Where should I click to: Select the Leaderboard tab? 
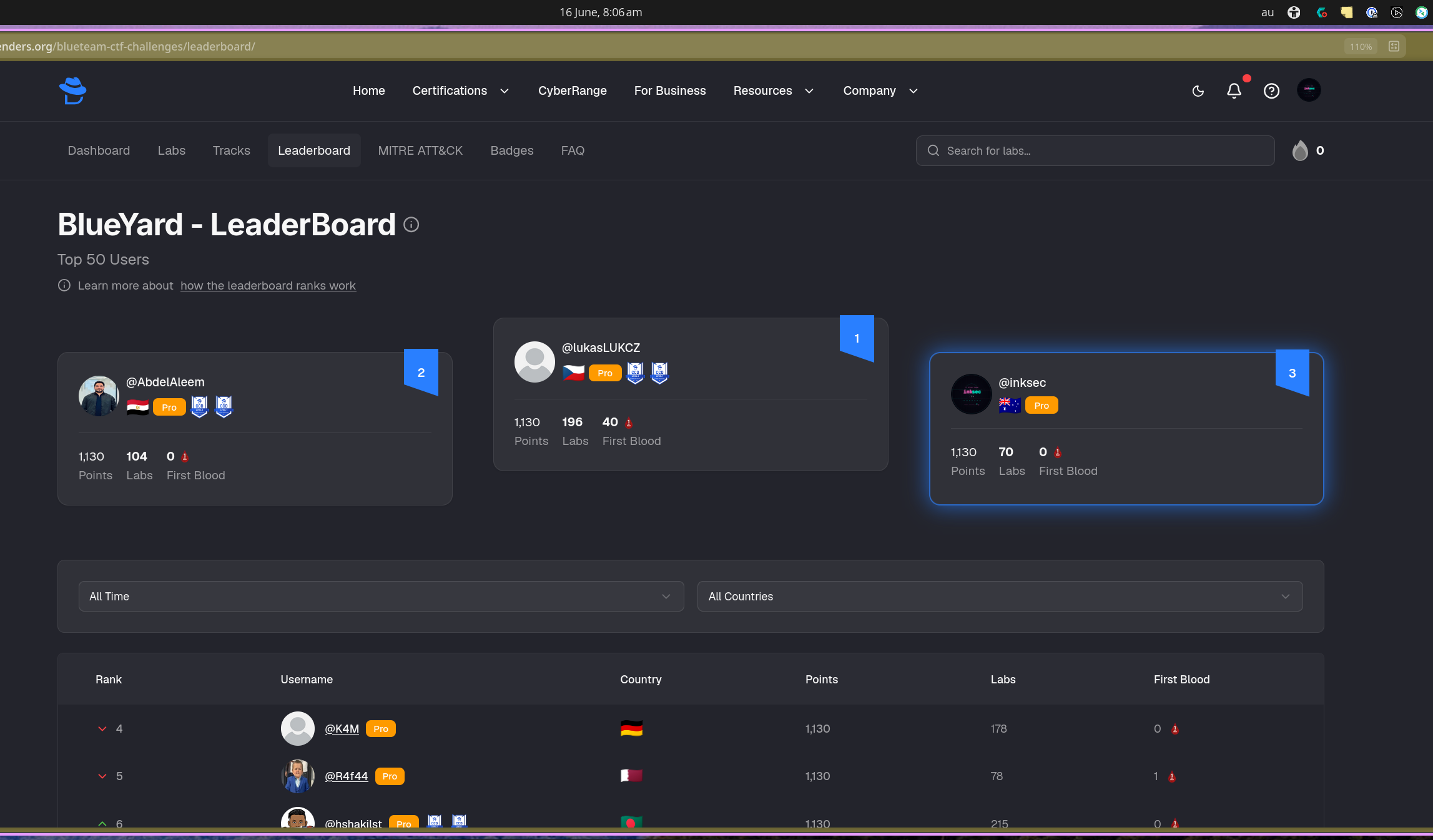314,150
